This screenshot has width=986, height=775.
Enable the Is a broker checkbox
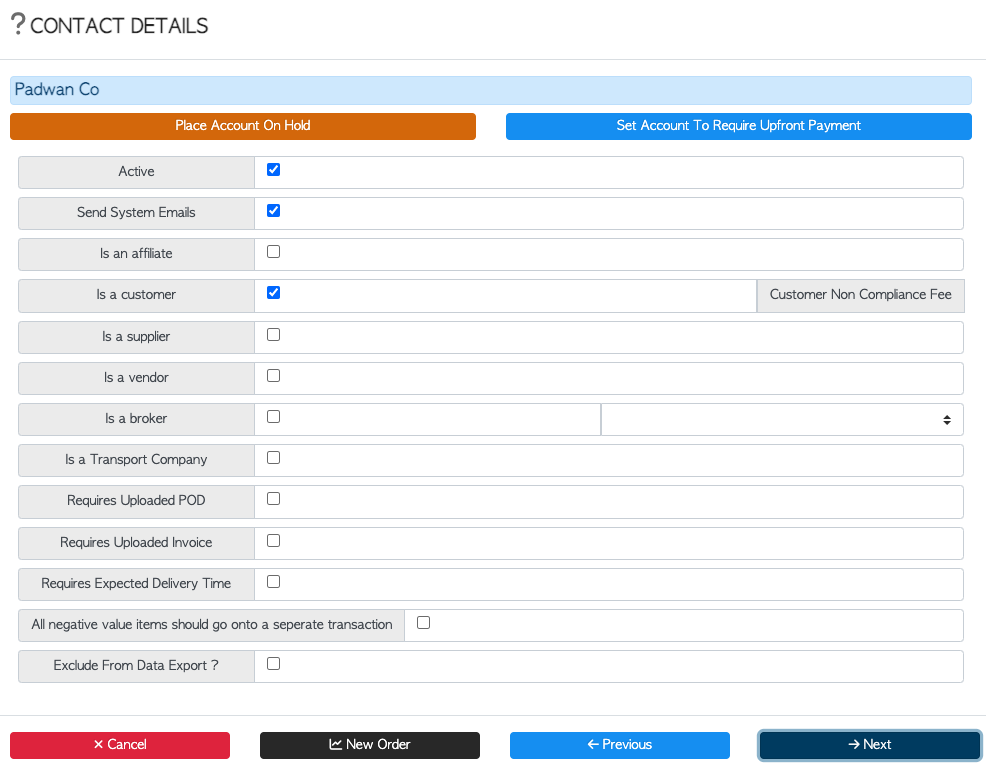[274, 416]
